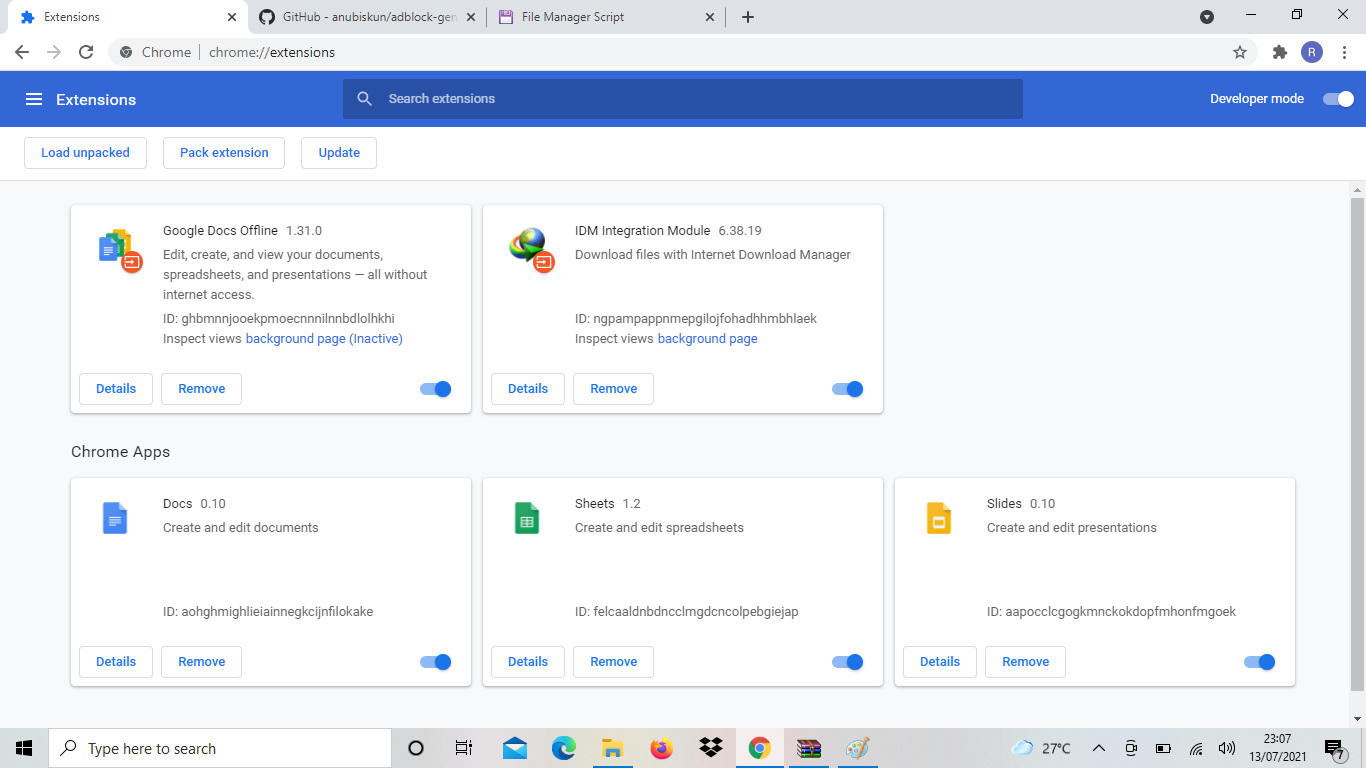Remove Google Docs Offline extension
Viewport: 1366px width, 768px height.
(202, 389)
